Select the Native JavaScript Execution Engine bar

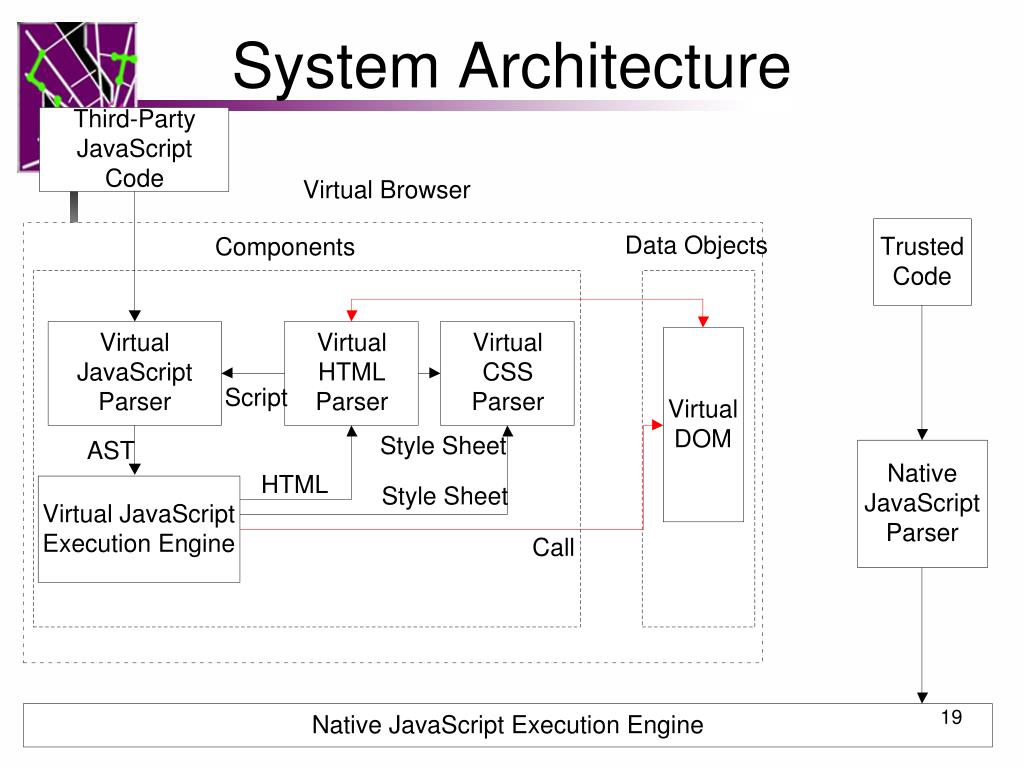click(507, 725)
